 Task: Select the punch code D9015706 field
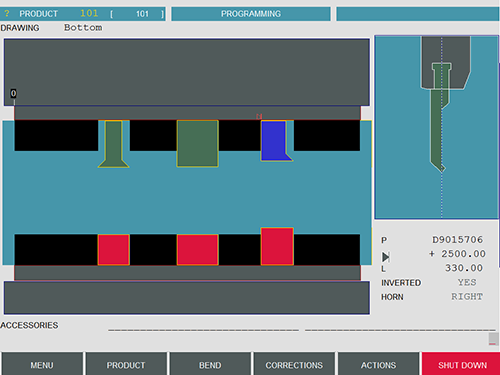pos(457,240)
